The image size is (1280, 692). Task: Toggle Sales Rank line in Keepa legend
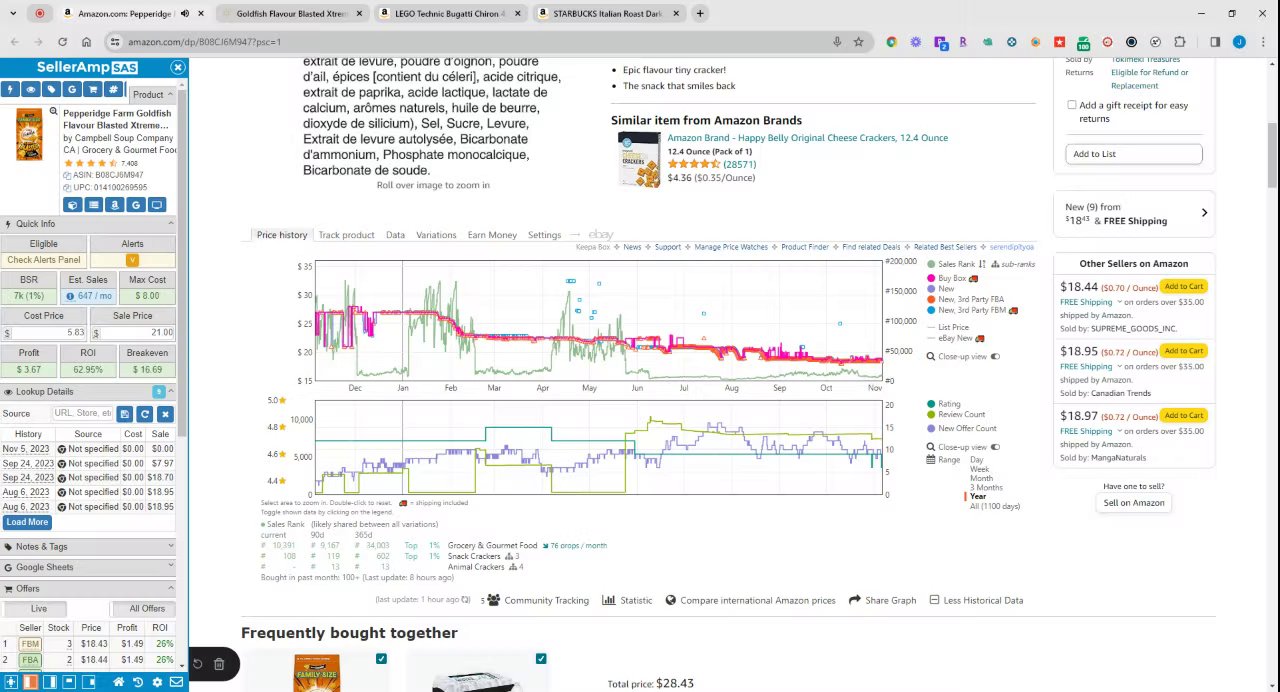950,264
